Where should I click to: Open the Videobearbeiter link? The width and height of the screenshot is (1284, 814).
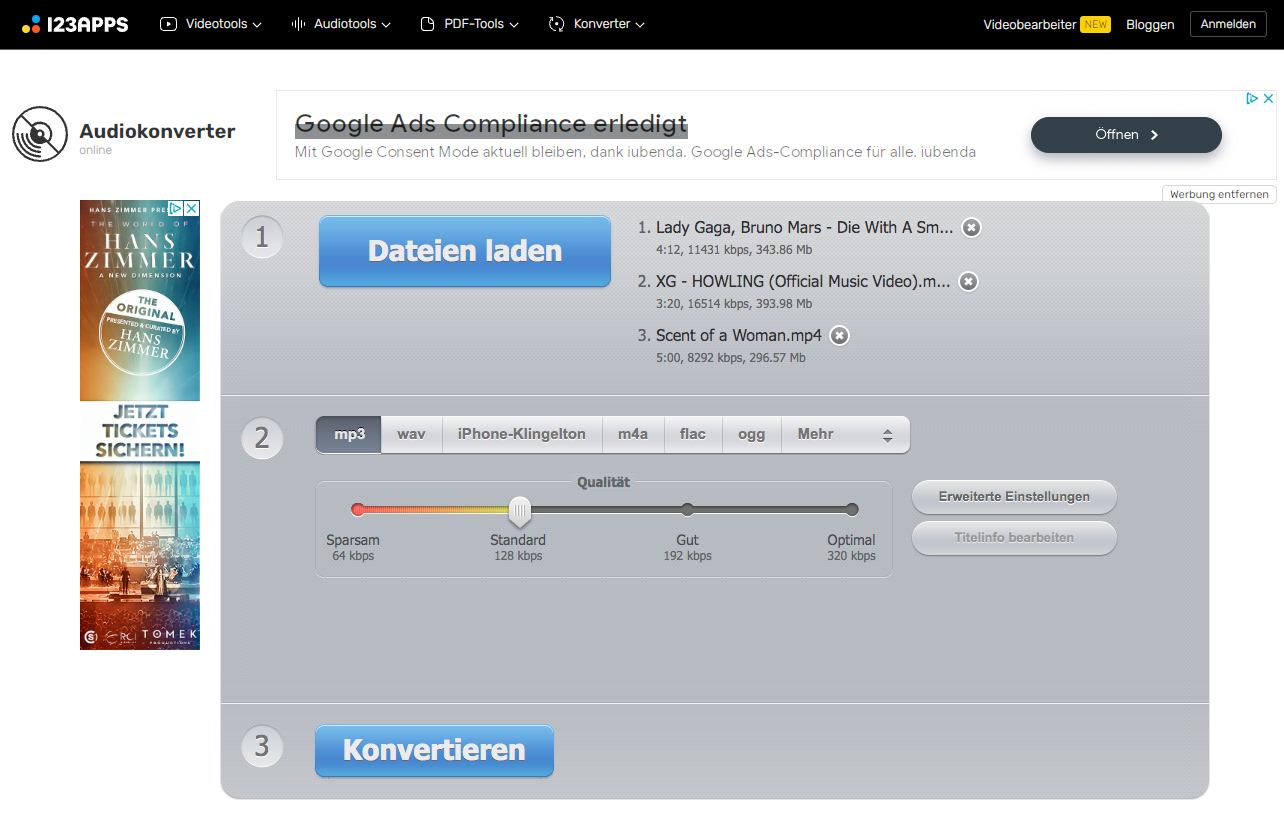click(x=1030, y=24)
